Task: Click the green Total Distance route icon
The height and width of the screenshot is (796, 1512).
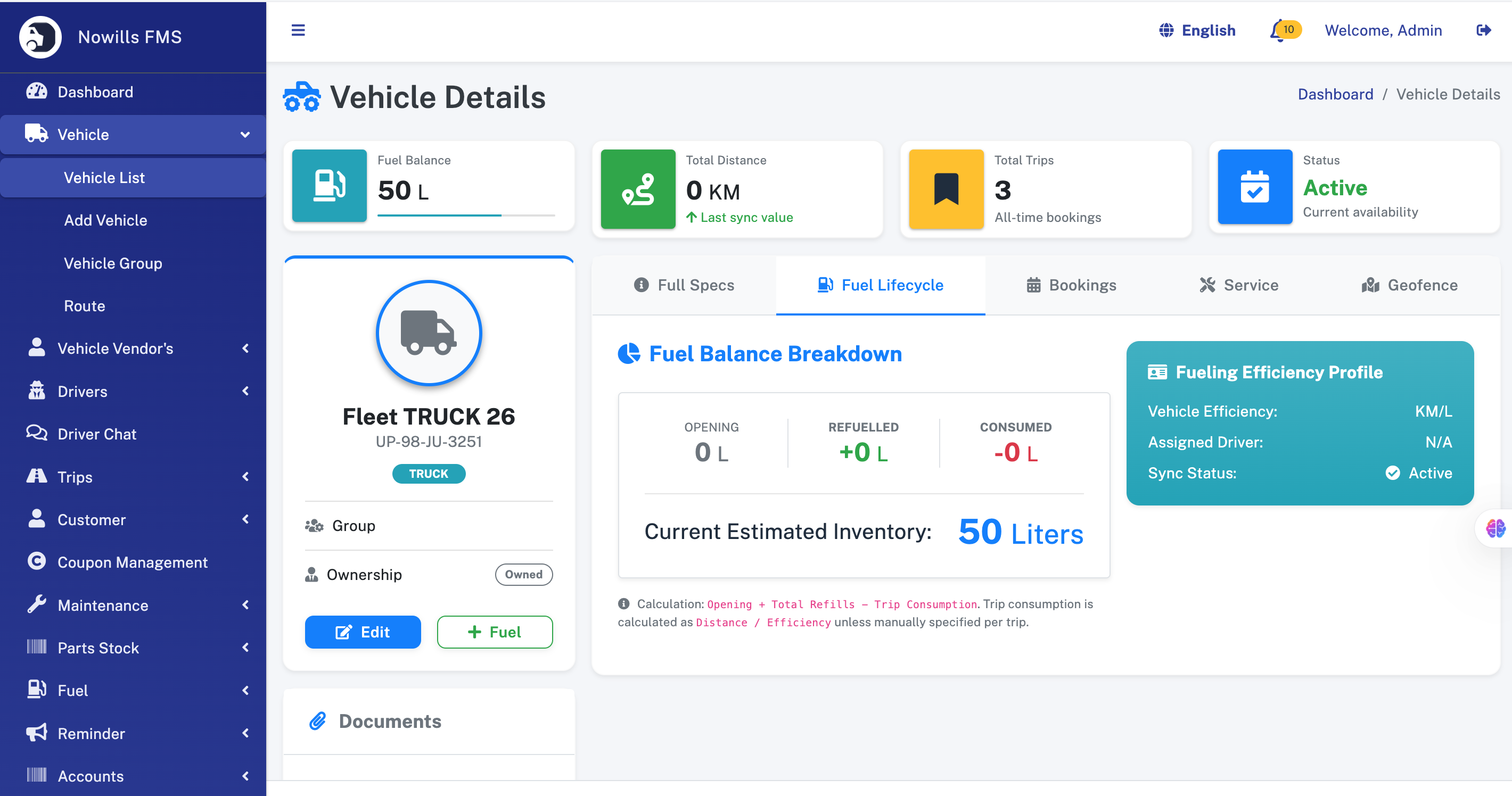Action: point(637,189)
